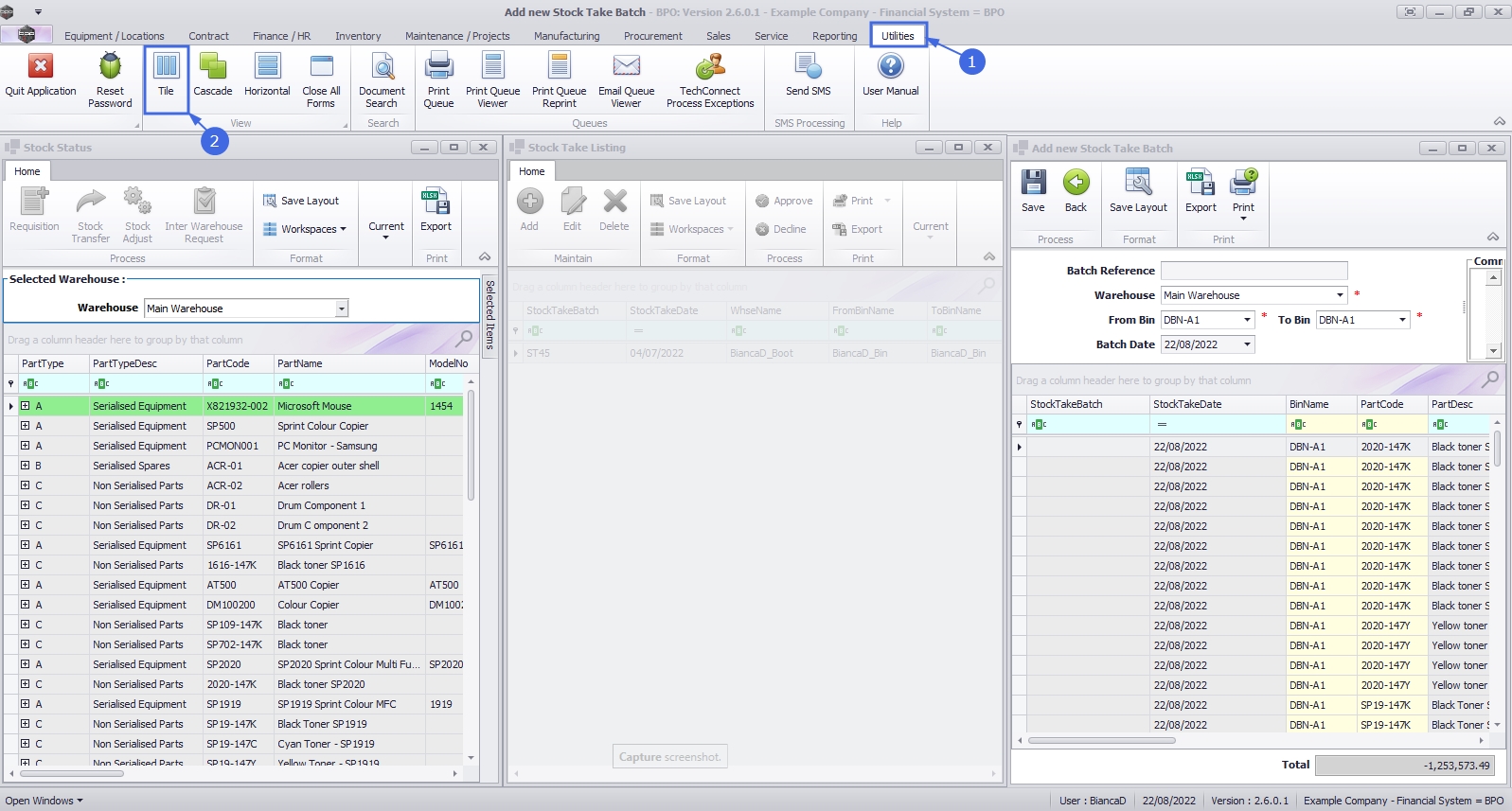
Task: Click the Total value field
Action: coord(1405,766)
